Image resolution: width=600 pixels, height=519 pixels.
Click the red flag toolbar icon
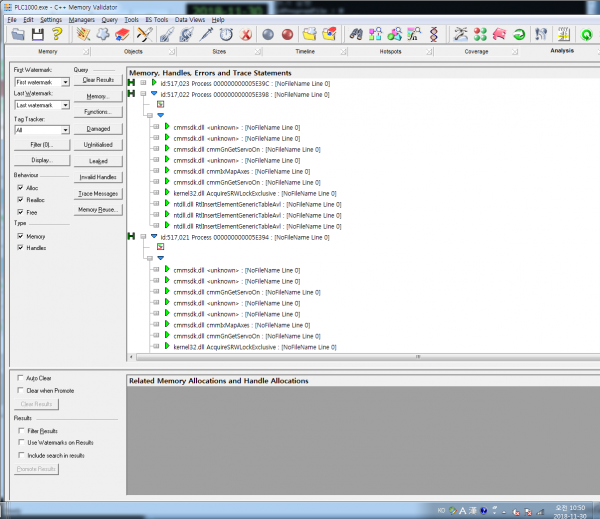click(x=499, y=34)
